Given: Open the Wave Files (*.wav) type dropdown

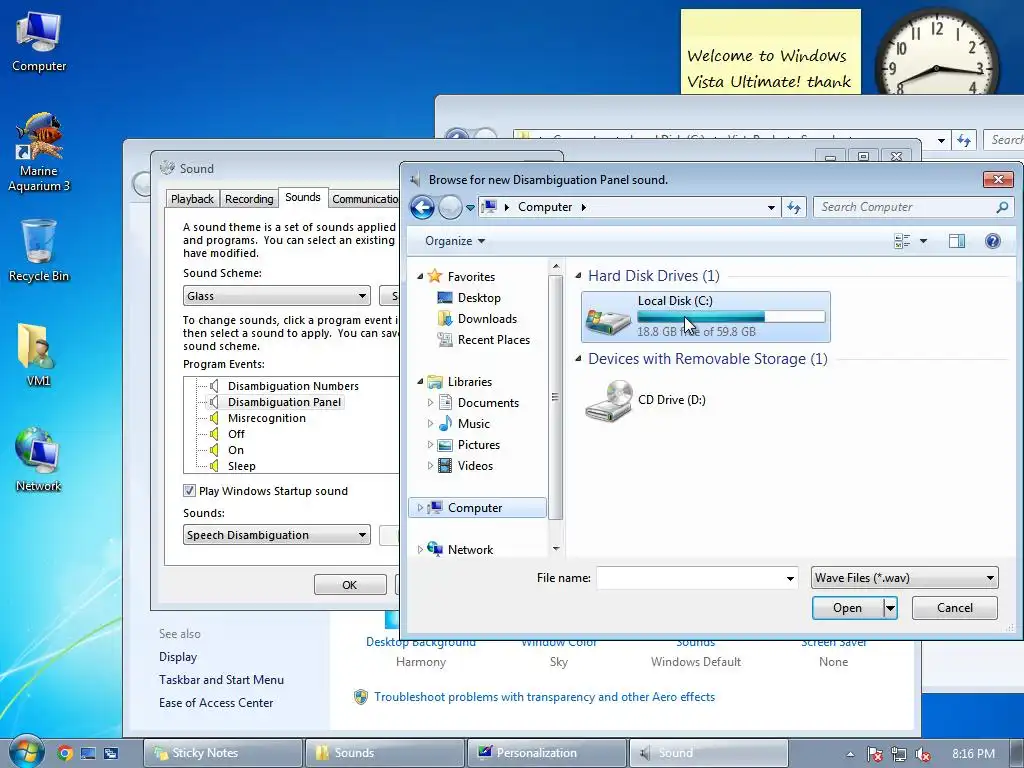Looking at the screenshot, I should tap(904, 577).
